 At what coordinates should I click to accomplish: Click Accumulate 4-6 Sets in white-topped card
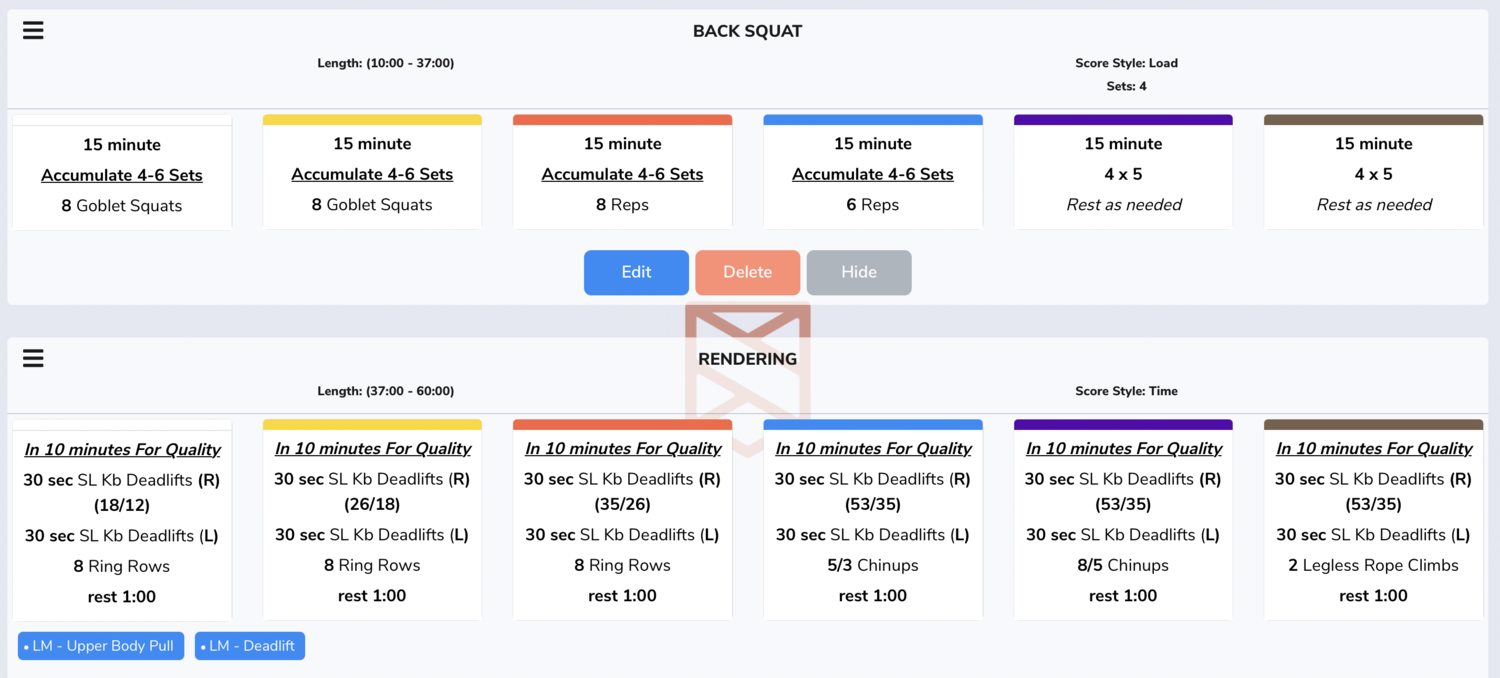[122, 175]
